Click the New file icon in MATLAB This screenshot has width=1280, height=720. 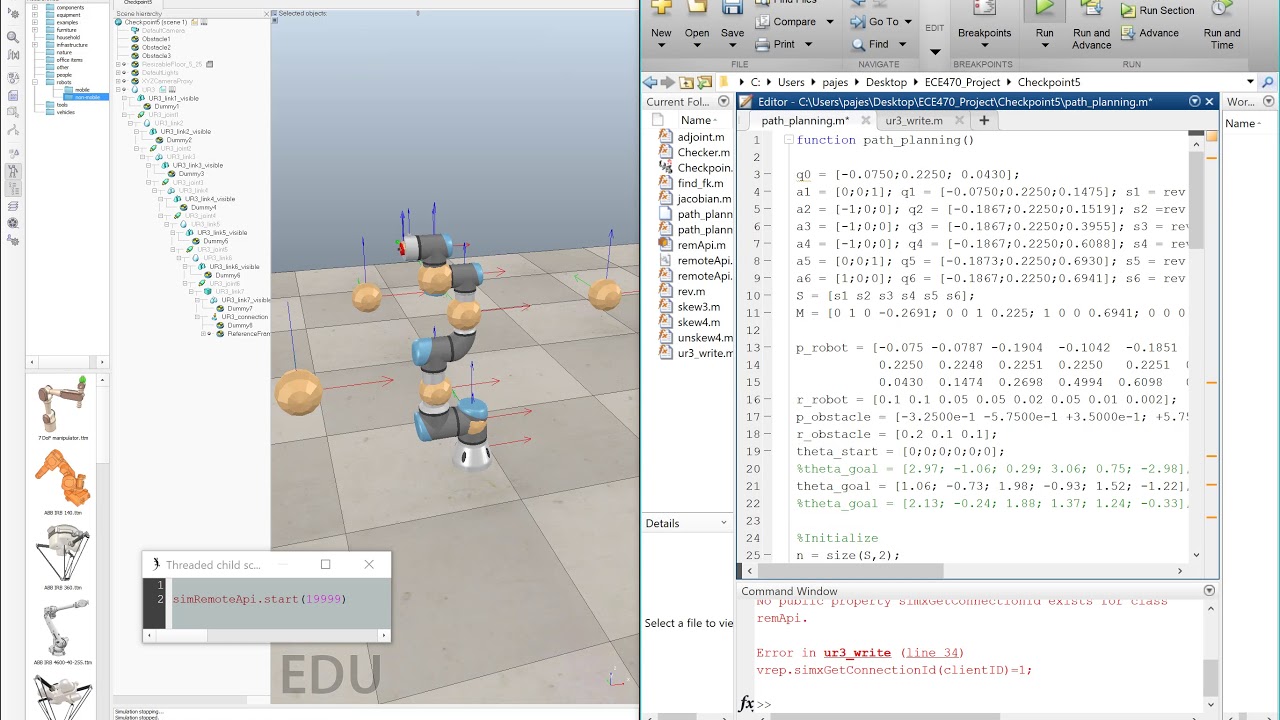tap(661, 7)
